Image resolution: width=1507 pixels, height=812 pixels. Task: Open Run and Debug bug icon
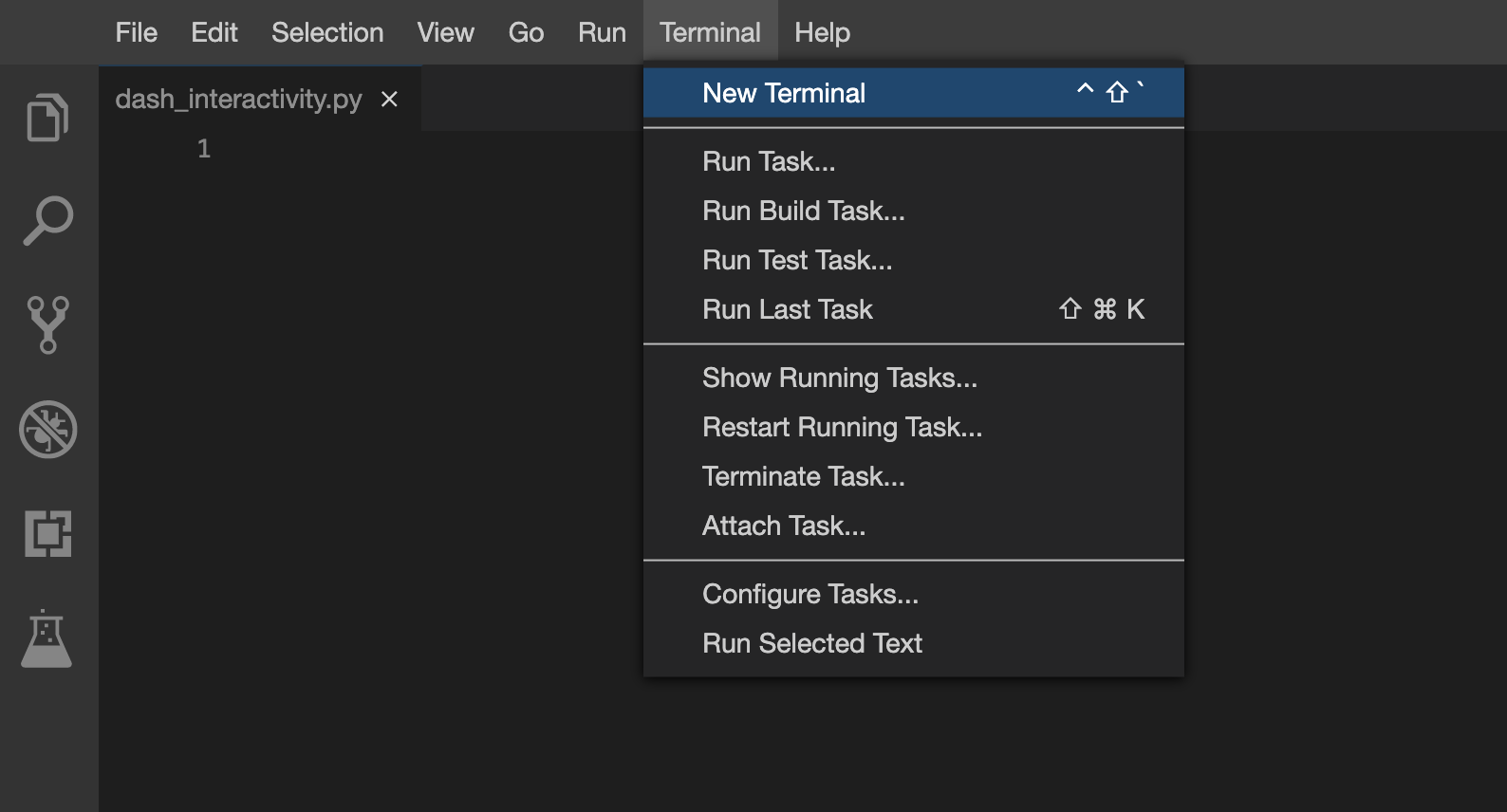pos(47,430)
